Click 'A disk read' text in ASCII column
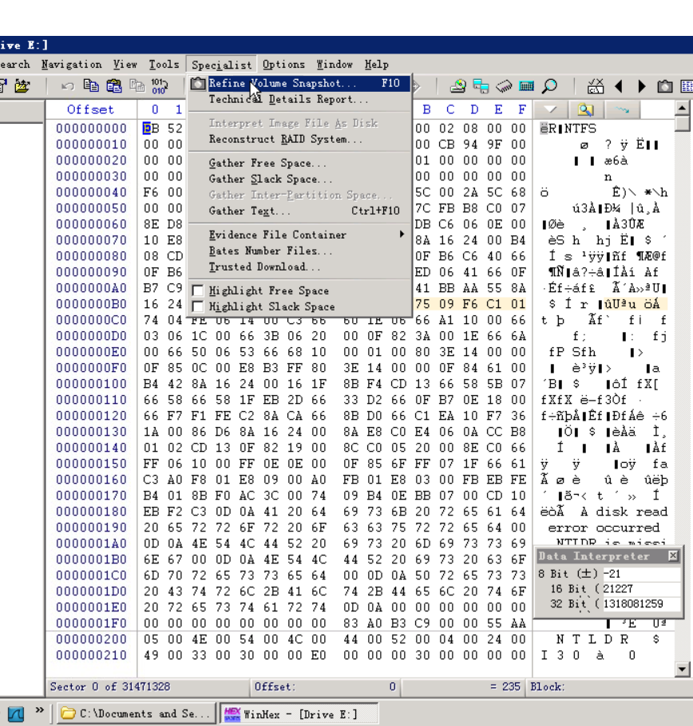Image resolution: width=693 pixels, height=726 pixels. 624,512
